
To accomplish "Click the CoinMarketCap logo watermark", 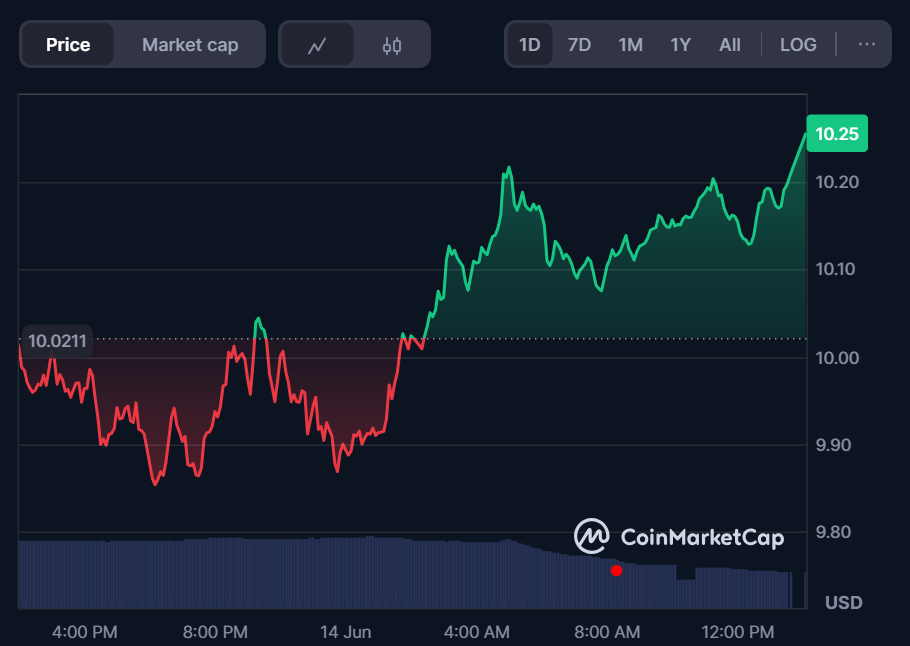I will tap(679, 537).
